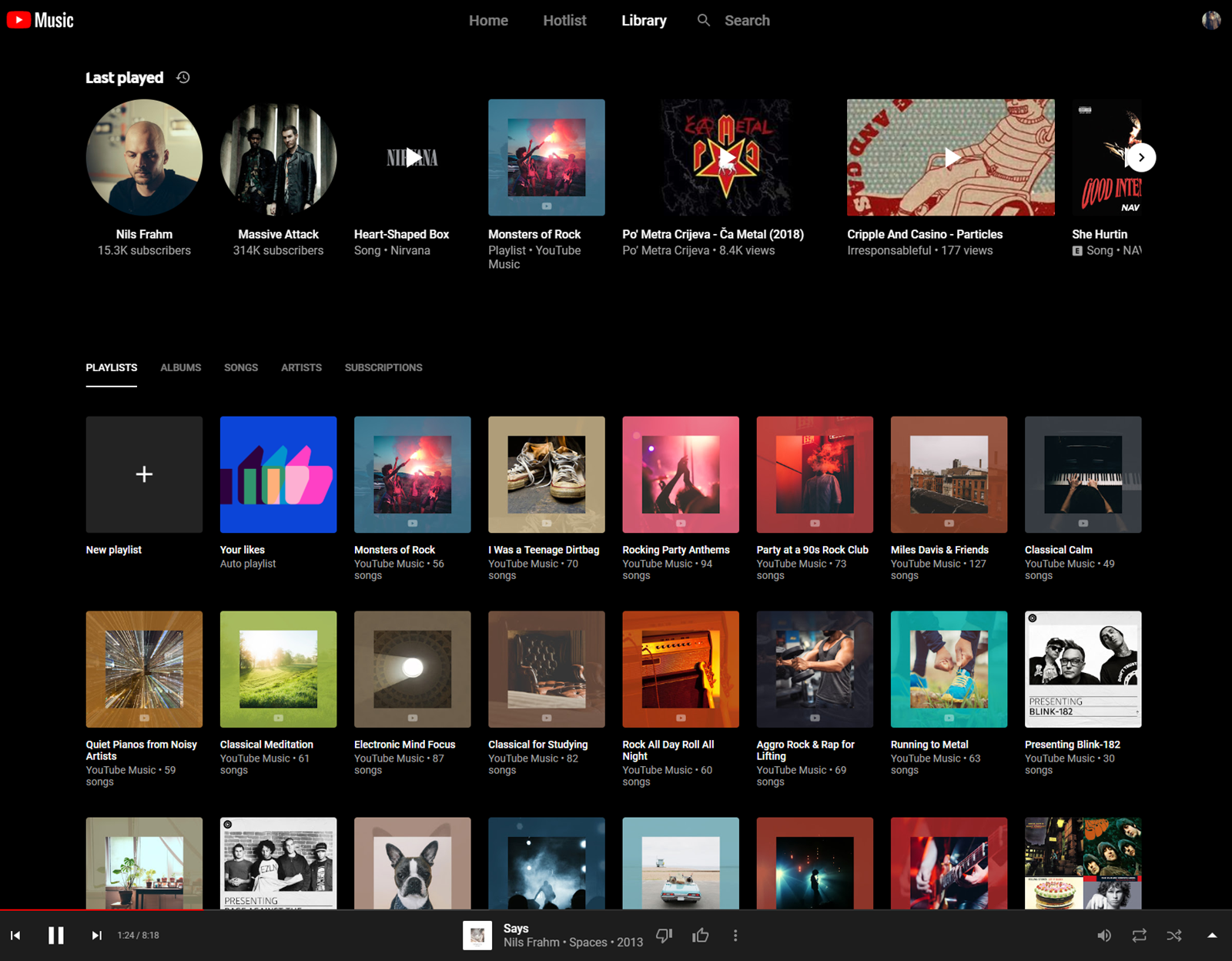
Task: Pause the current song
Action: click(56, 935)
